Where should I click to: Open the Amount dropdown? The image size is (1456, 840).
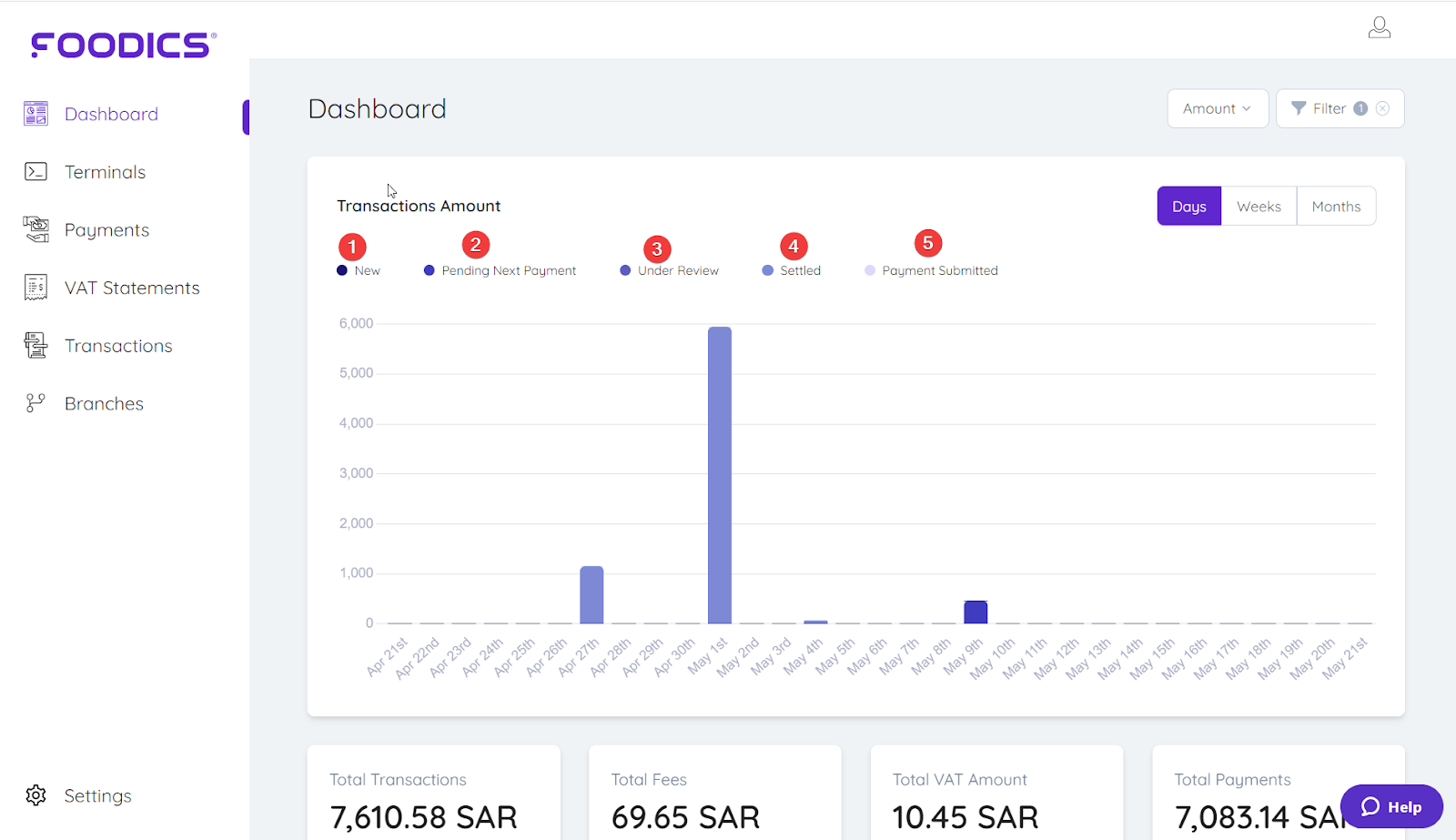coord(1217,108)
